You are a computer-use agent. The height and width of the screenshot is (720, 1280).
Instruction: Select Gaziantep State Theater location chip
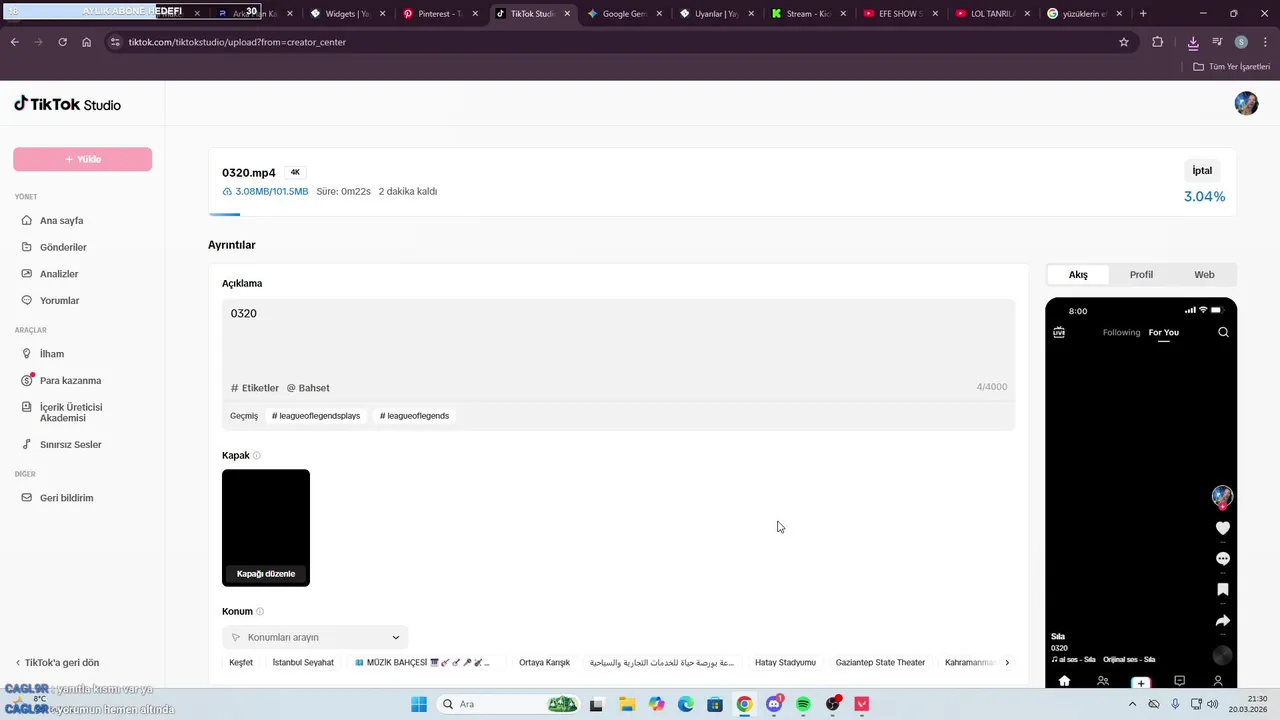tap(880, 663)
